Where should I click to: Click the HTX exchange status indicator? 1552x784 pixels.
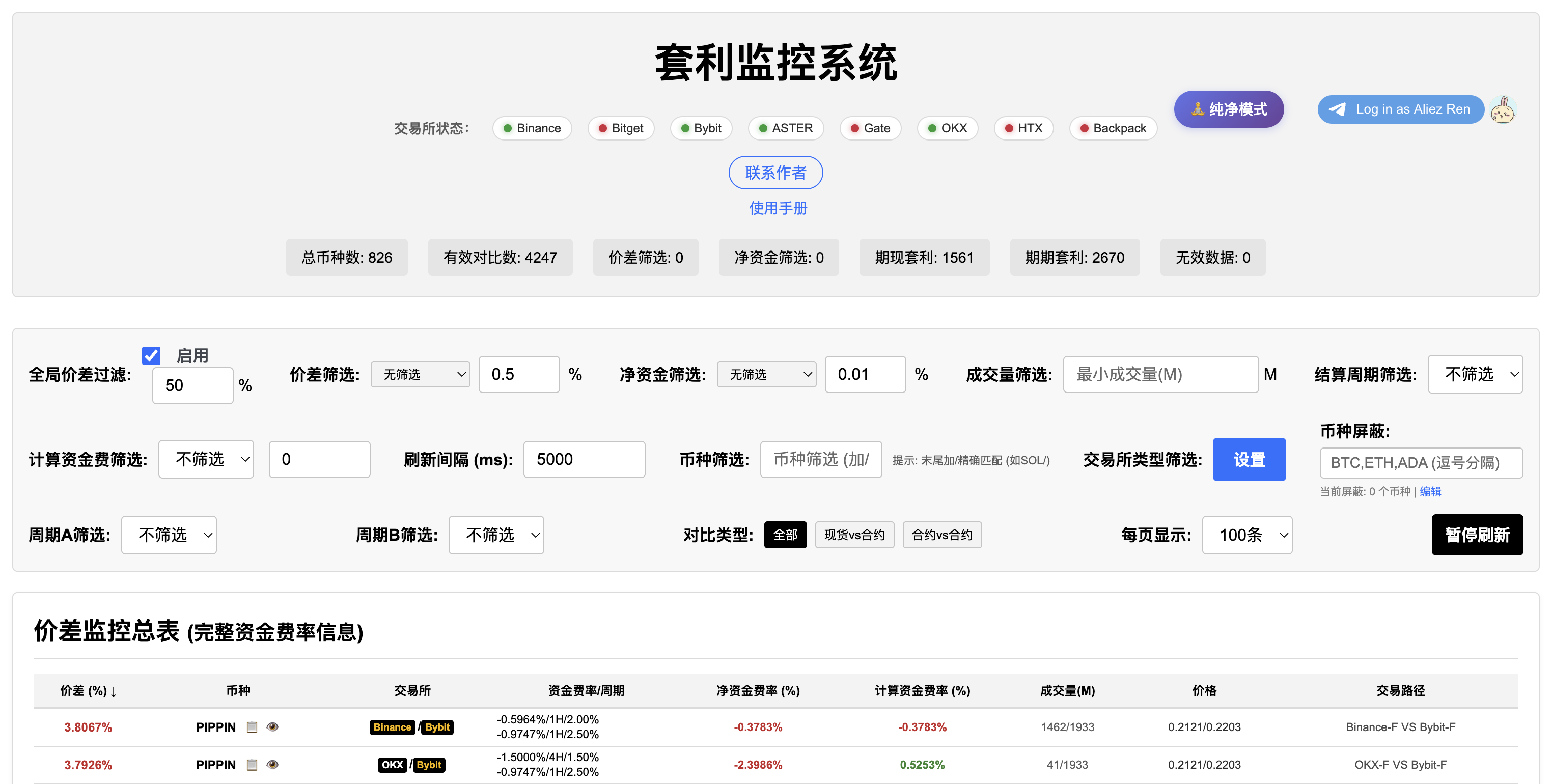(x=1023, y=128)
